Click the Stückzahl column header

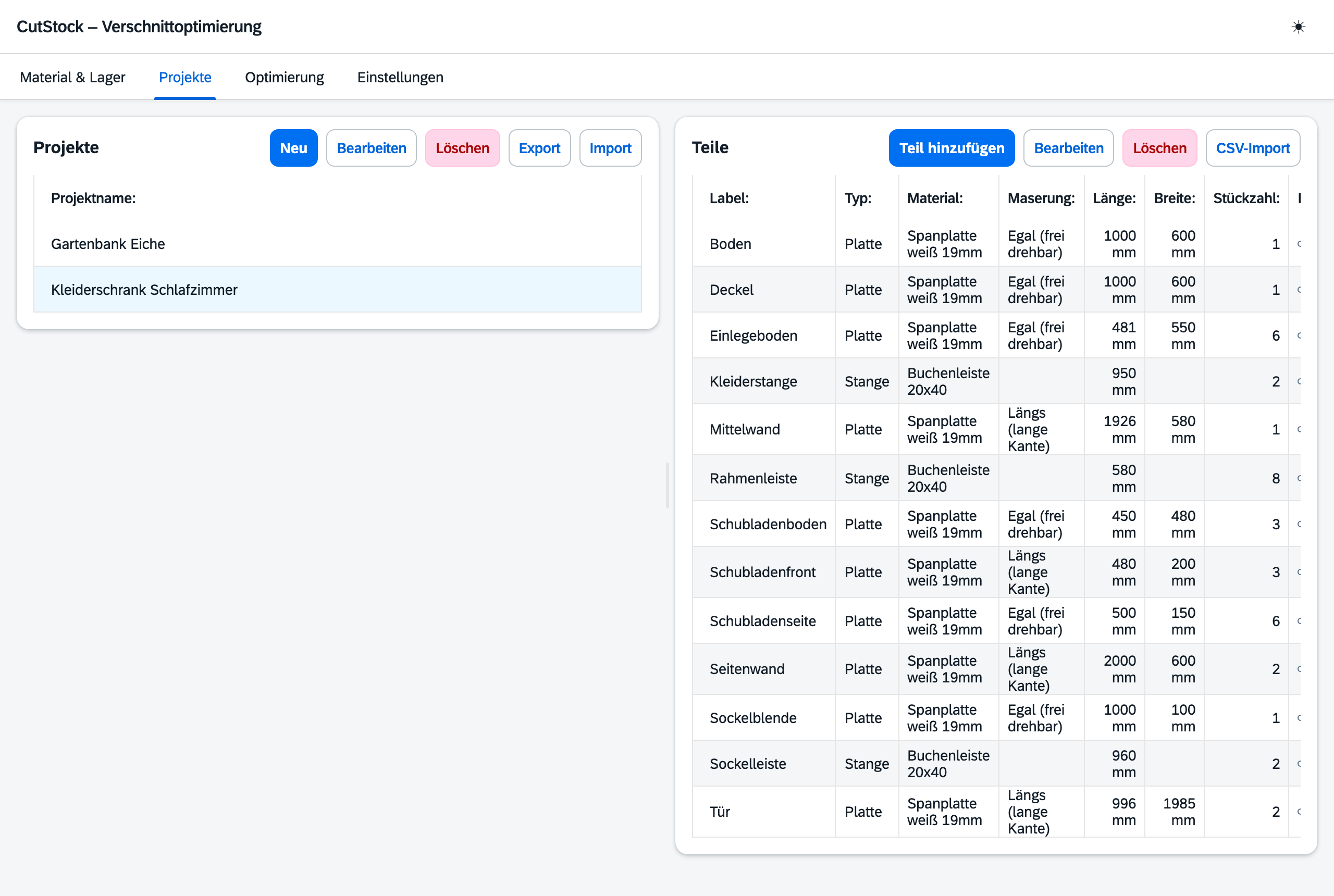click(1246, 198)
